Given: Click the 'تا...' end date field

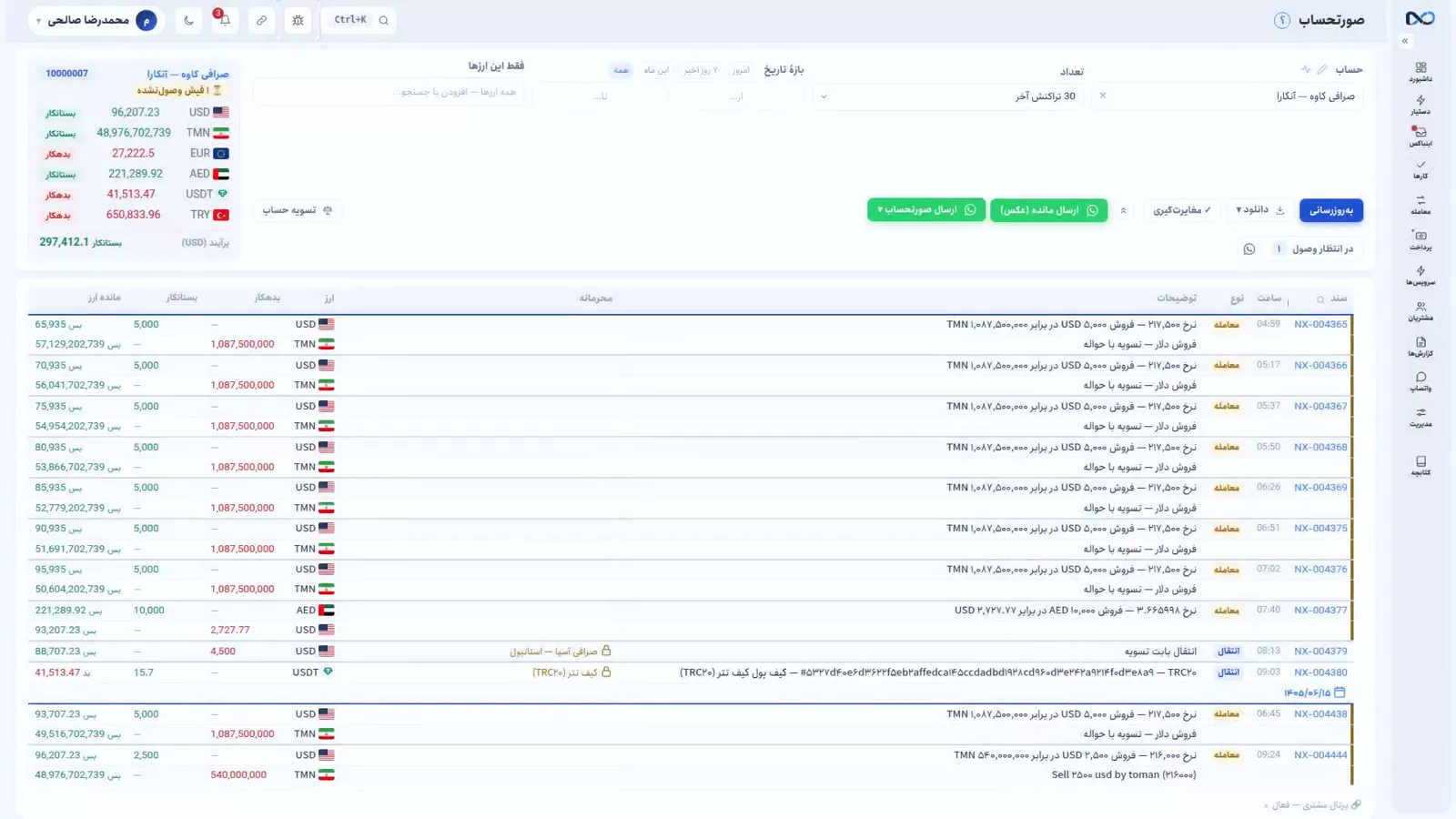Looking at the screenshot, I should (x=600, y=96).
